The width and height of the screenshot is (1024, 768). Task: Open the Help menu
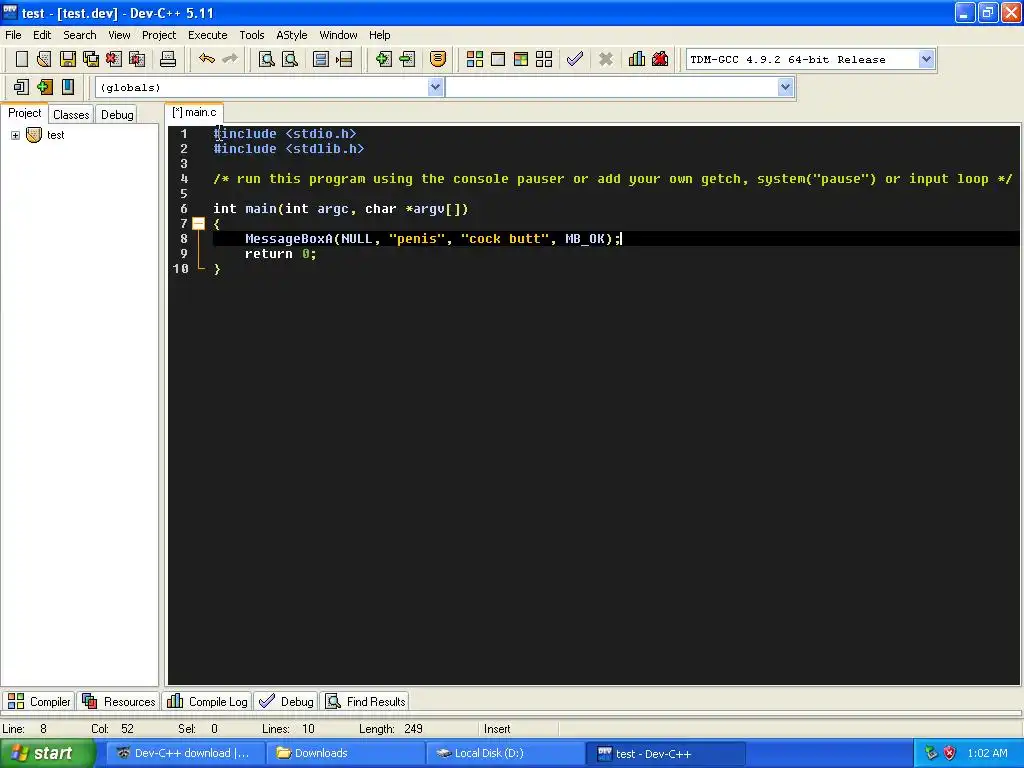379,35
